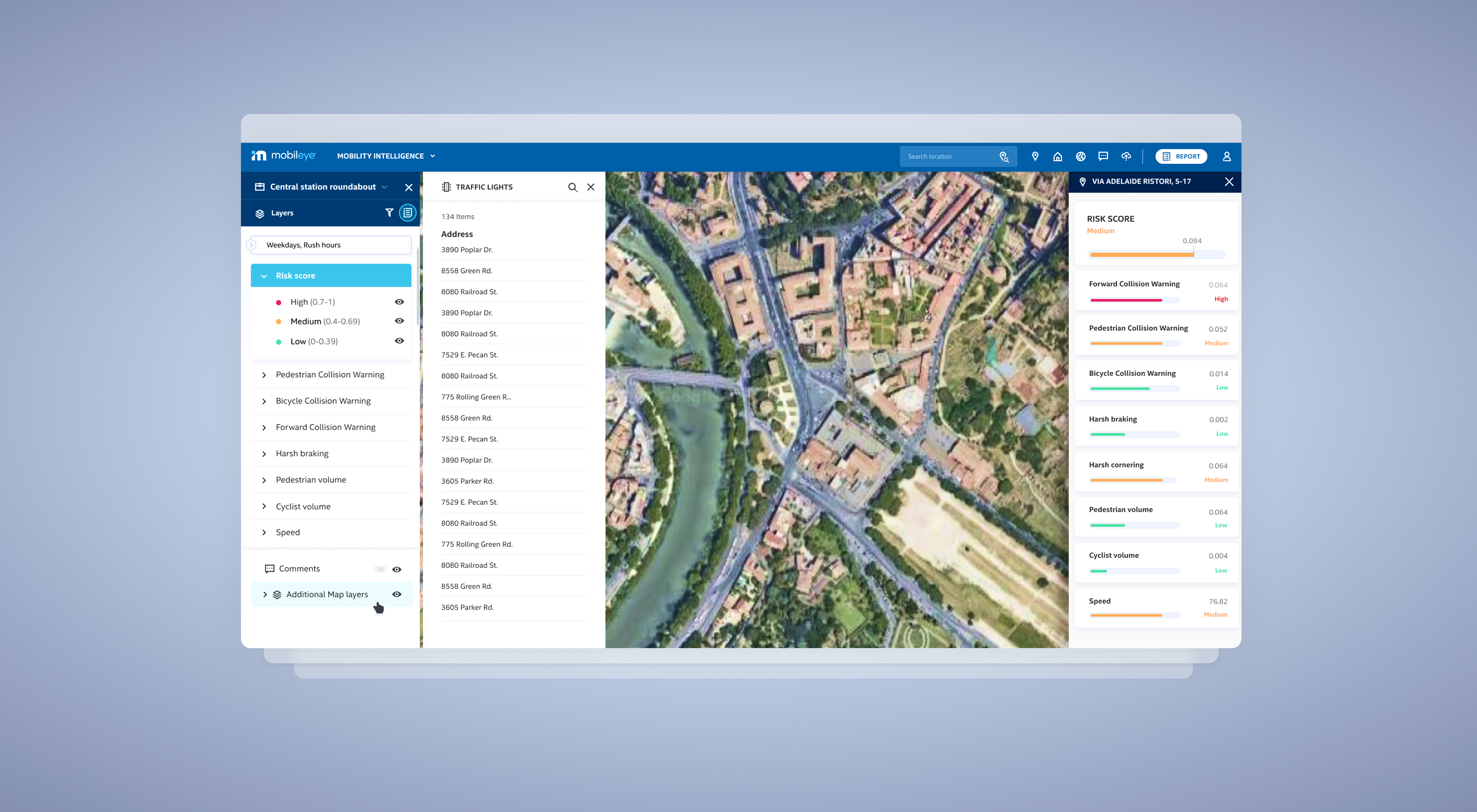Hide the Comments layer
This screenshot has height=812, width=1477.
396,569
